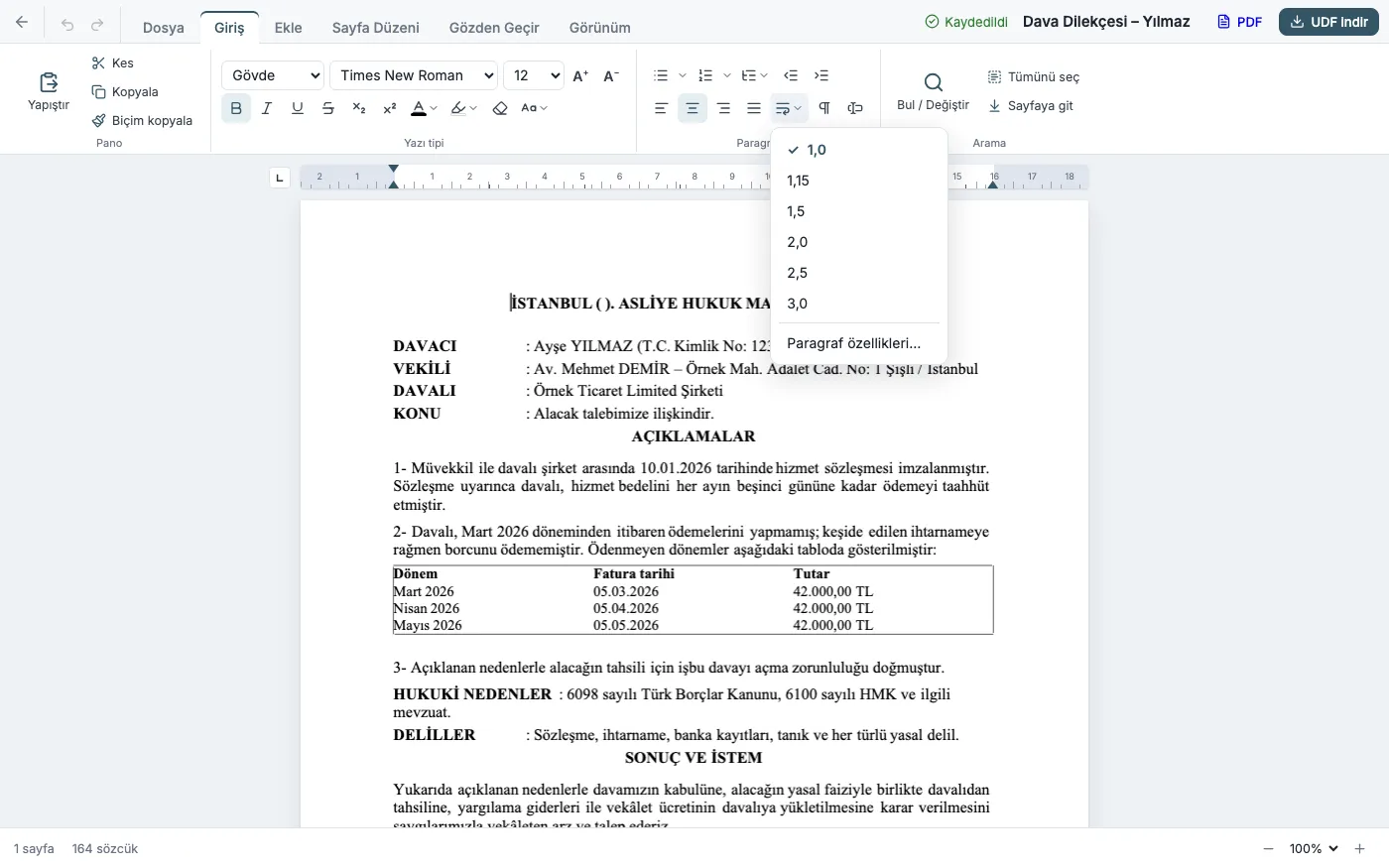Click the text-field icon beside the pilcrow

[x=855, y=108]
